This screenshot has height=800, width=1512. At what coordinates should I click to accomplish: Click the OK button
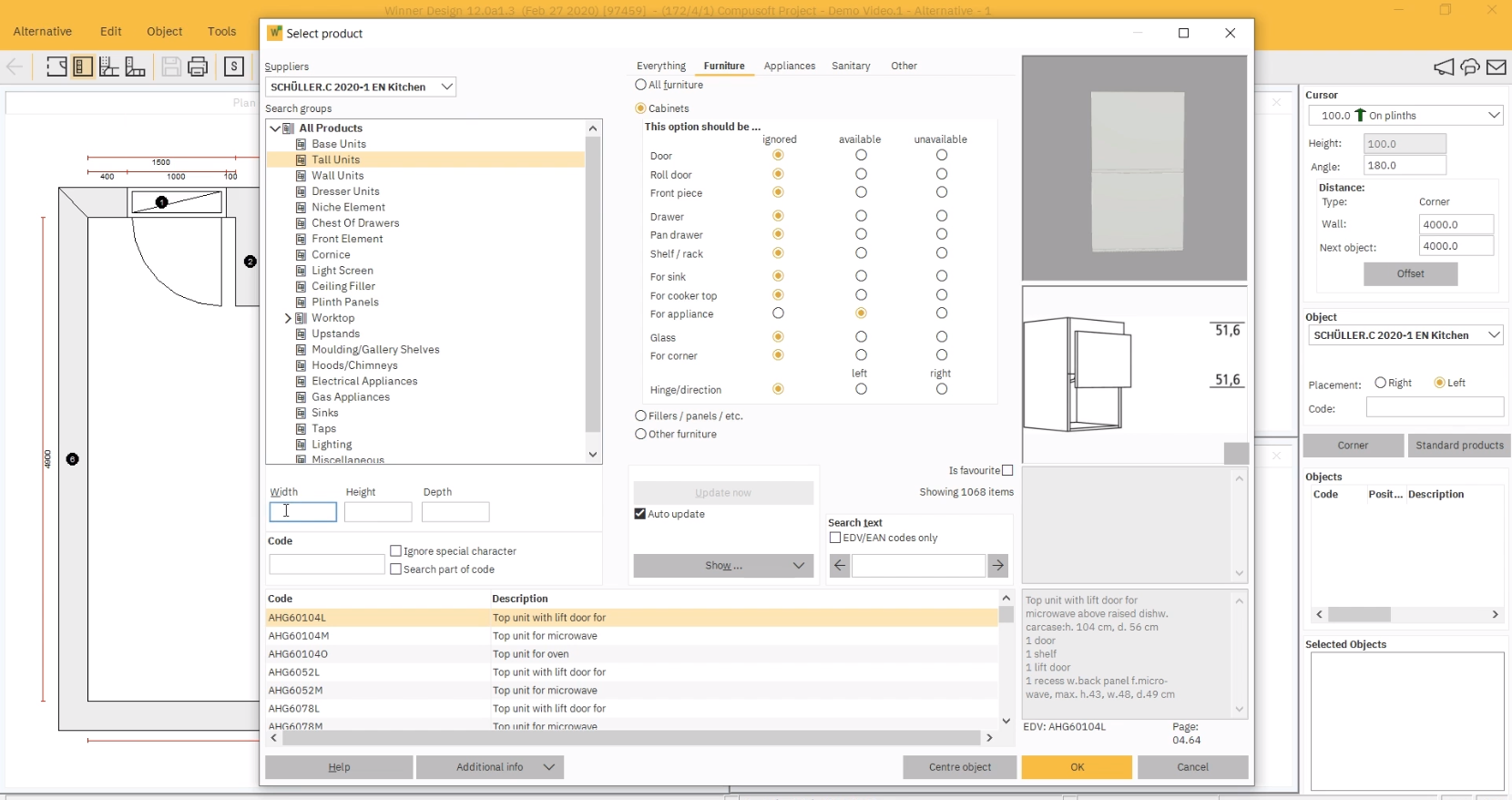pos(1077,767)
